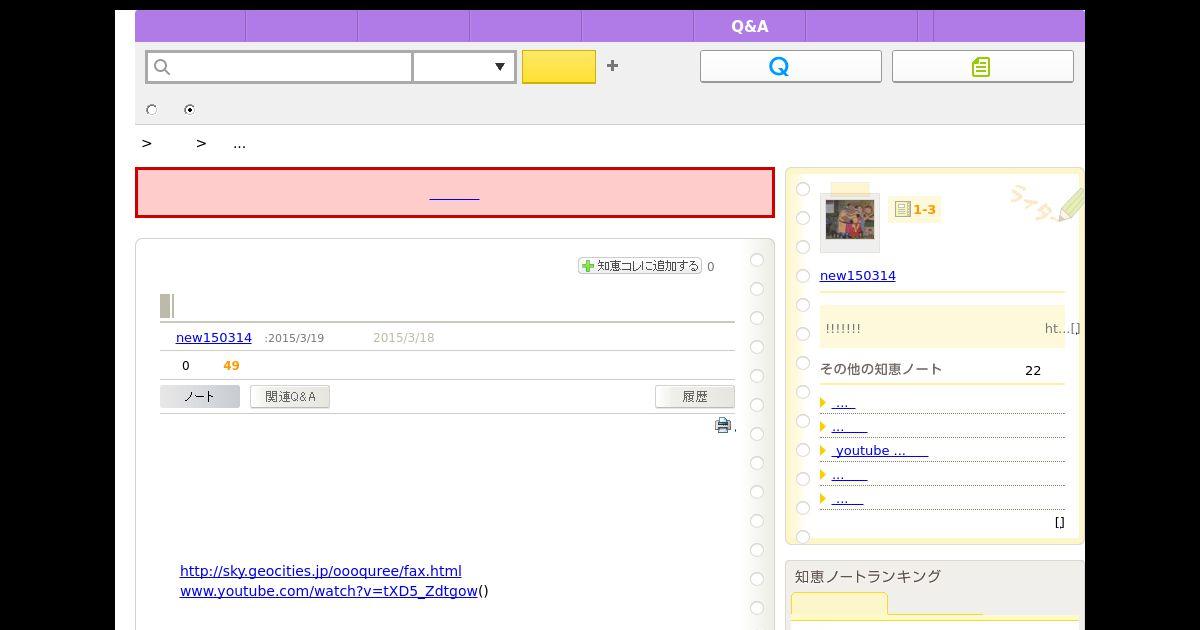Viewport: 1200px width, 630px height.
Task: Click the author's avatar photo thumbnail
Action: 850,220
